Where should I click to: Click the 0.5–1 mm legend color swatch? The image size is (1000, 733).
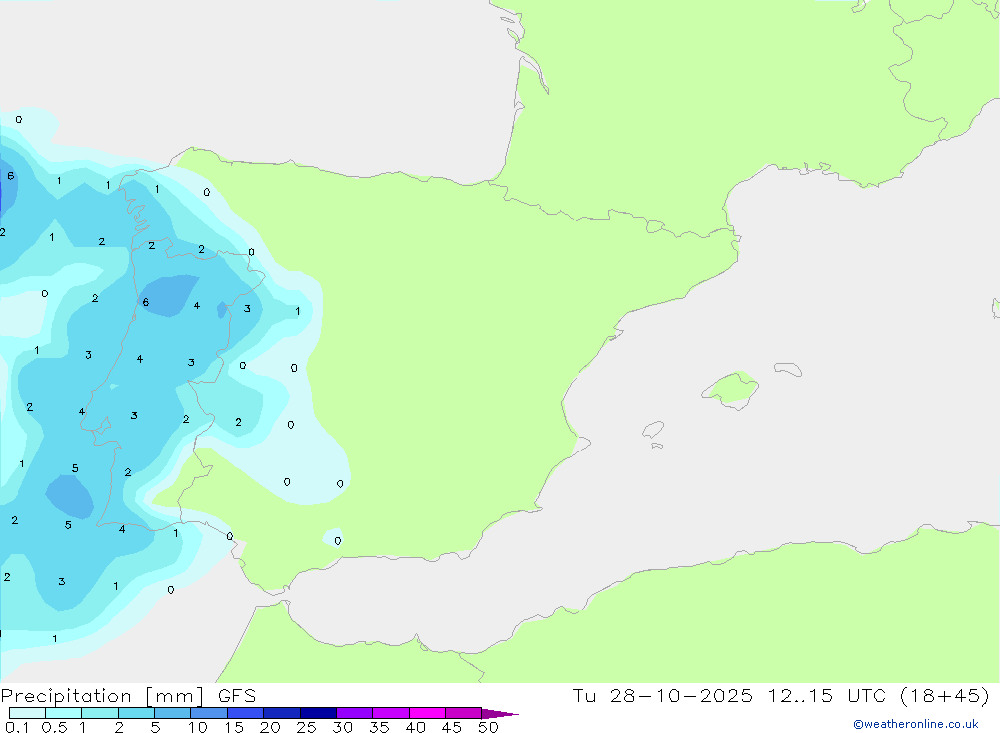point(64,713)
